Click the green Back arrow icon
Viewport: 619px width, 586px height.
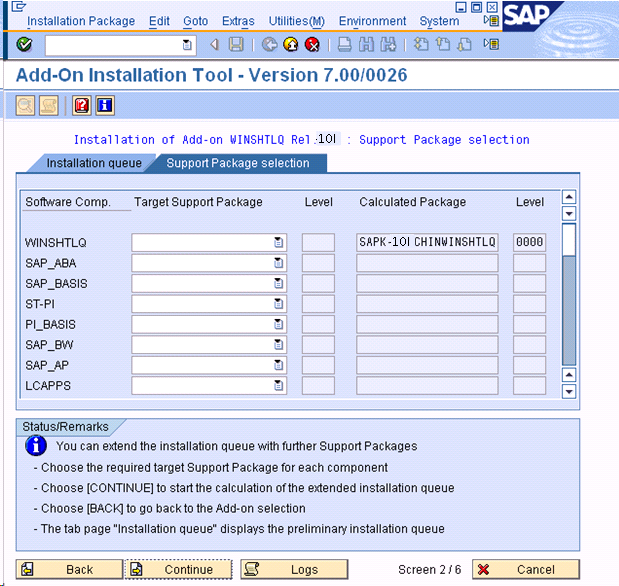[270, 45]
